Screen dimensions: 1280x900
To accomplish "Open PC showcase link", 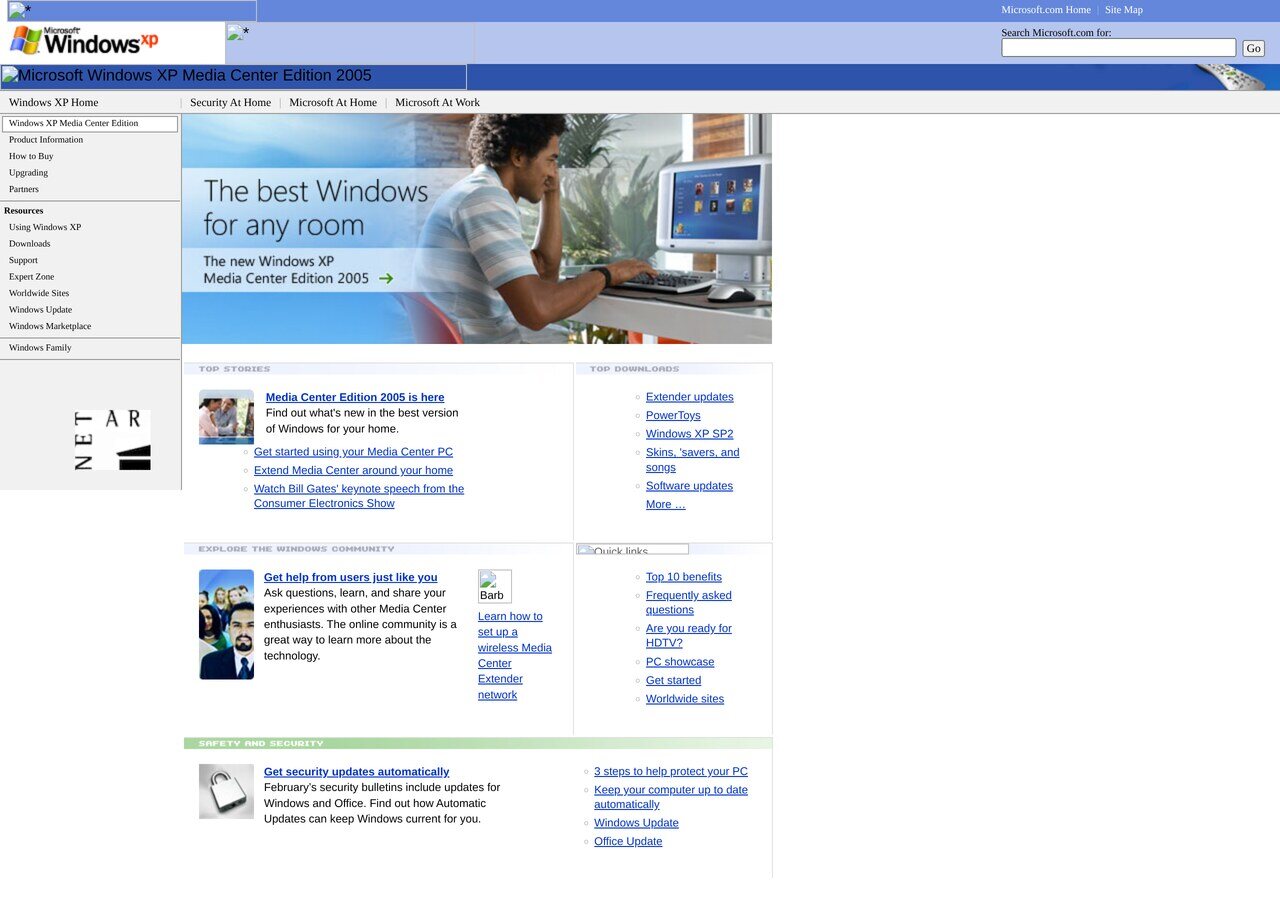I will click(x=680, y=662).
